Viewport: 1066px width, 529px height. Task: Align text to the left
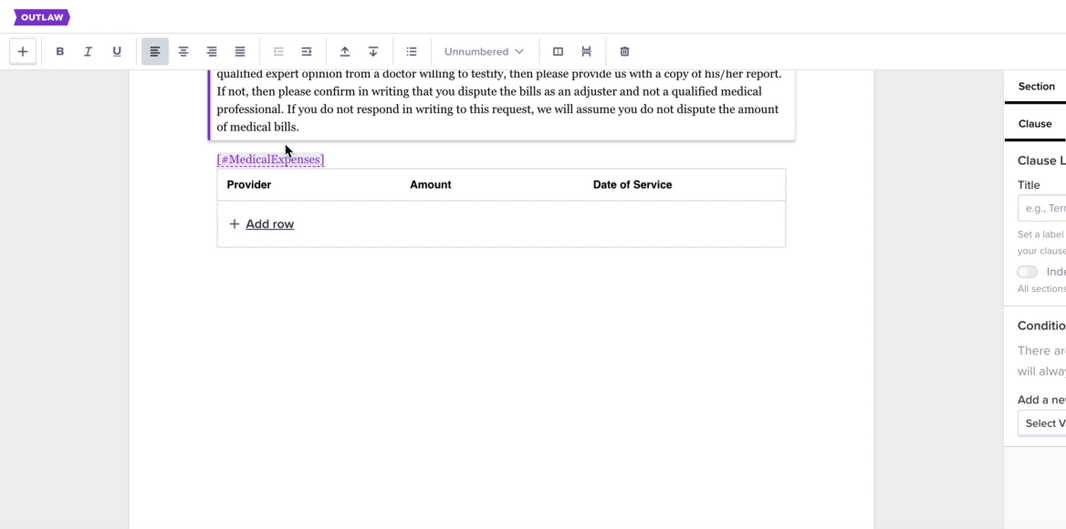(155, 52)
